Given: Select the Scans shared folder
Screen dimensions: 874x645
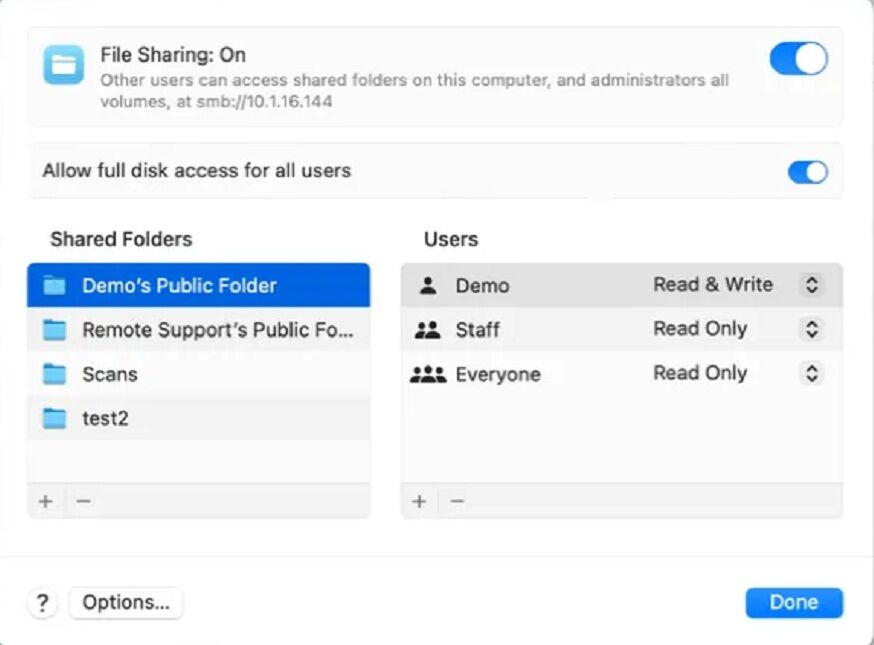Looking at the screenshot, I should tap(198, 374).
